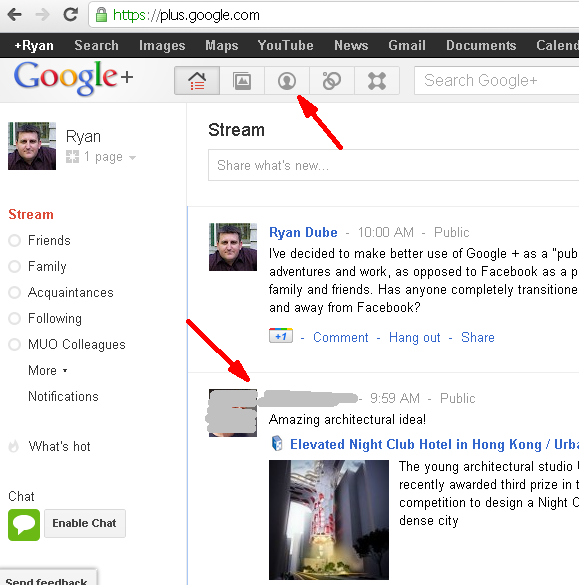Open Documents in the Google bar
The width and height of the screenshot is (579, 585).
481,46
